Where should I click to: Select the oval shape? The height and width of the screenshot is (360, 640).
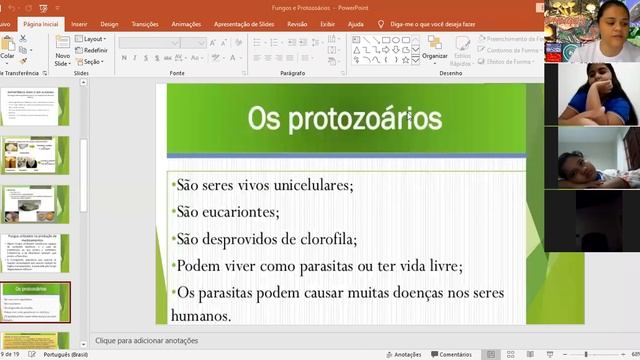[396, 40]
